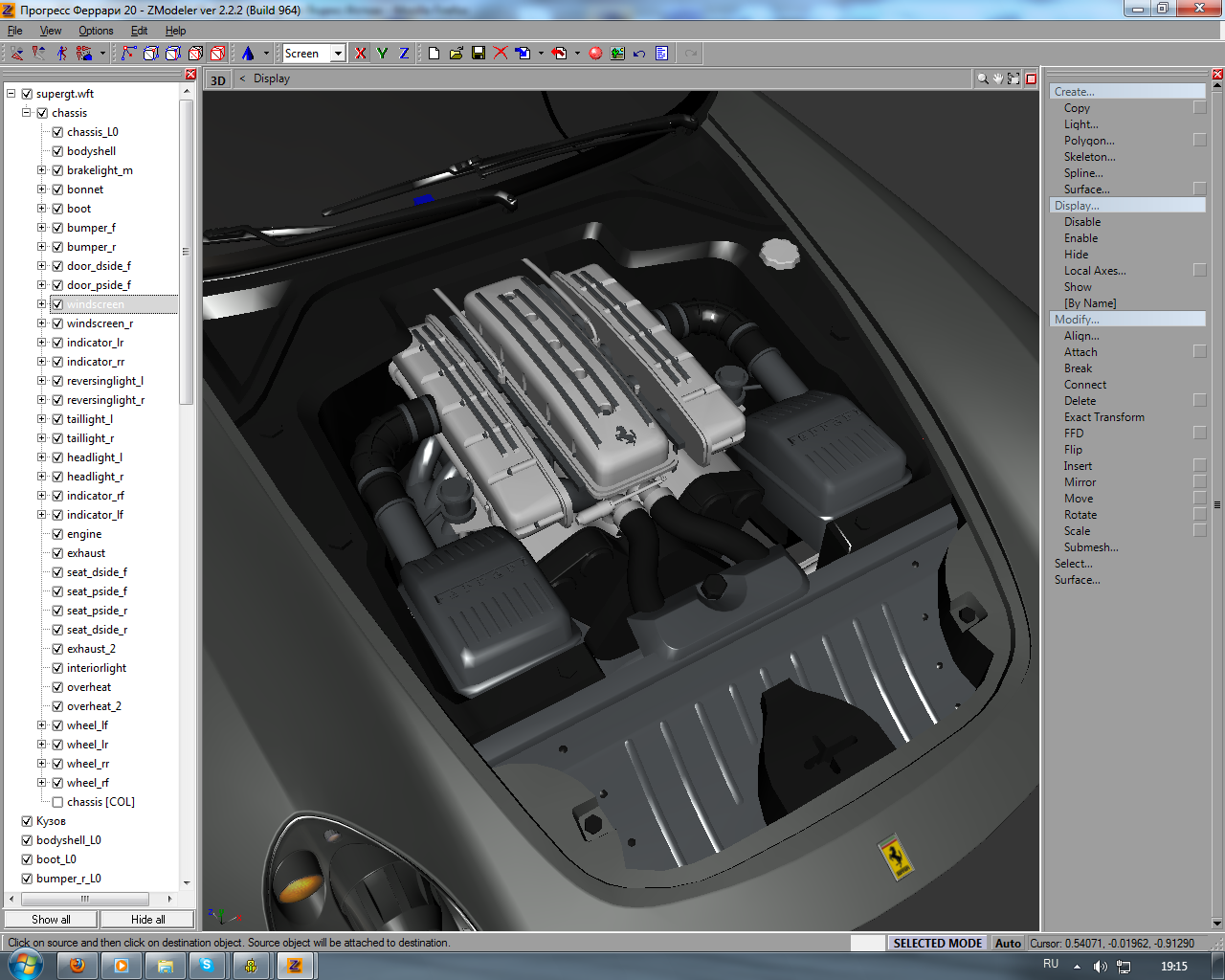The width and height of the screenshot is (1225, 980).
Task: Expand the brakelight_m tree node
Action: (42, 170)
